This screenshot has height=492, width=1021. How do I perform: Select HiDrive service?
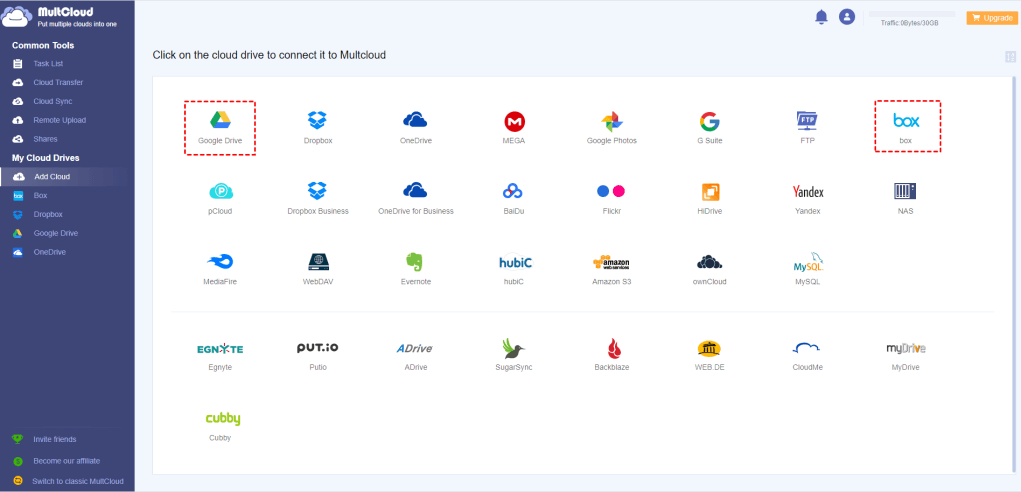click(709, 199)
